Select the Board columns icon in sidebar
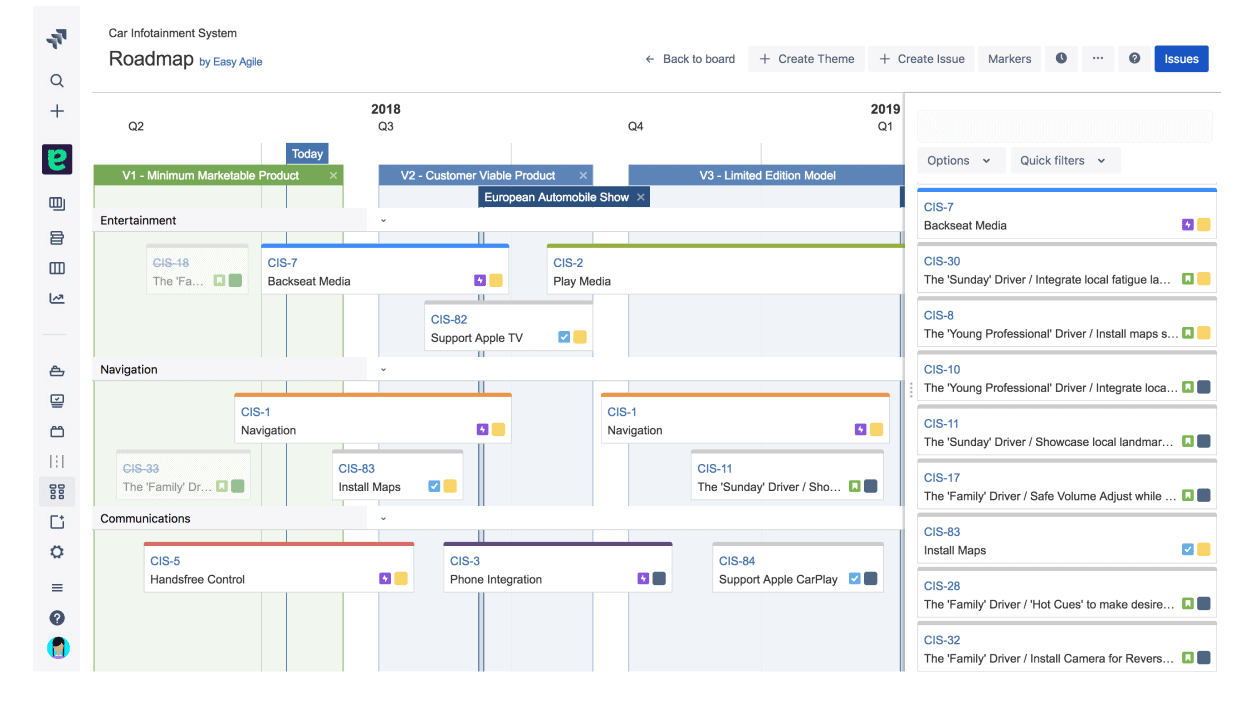 (x=57, y=268)
